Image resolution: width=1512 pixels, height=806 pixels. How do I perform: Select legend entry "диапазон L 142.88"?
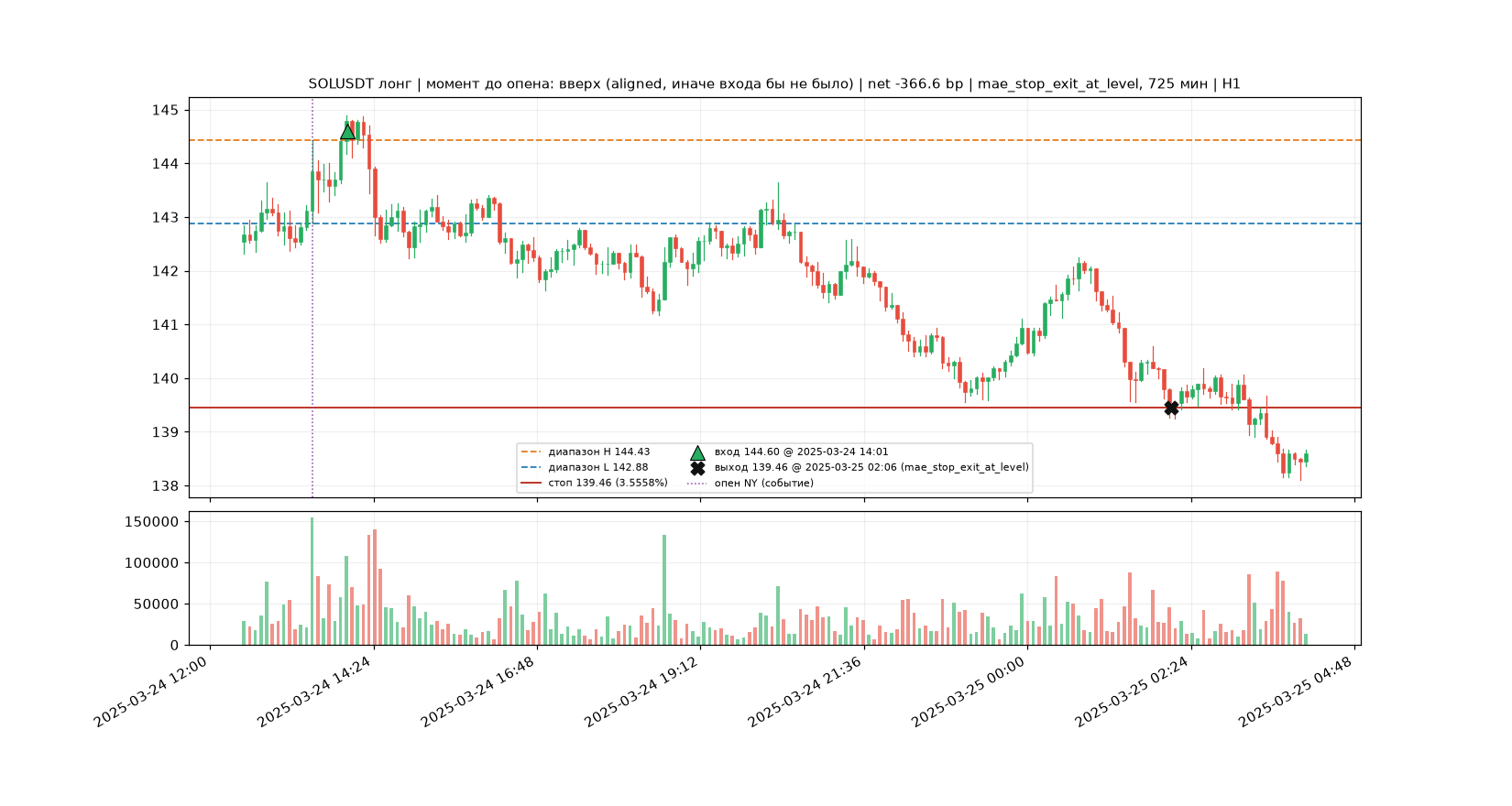[585, 467]
